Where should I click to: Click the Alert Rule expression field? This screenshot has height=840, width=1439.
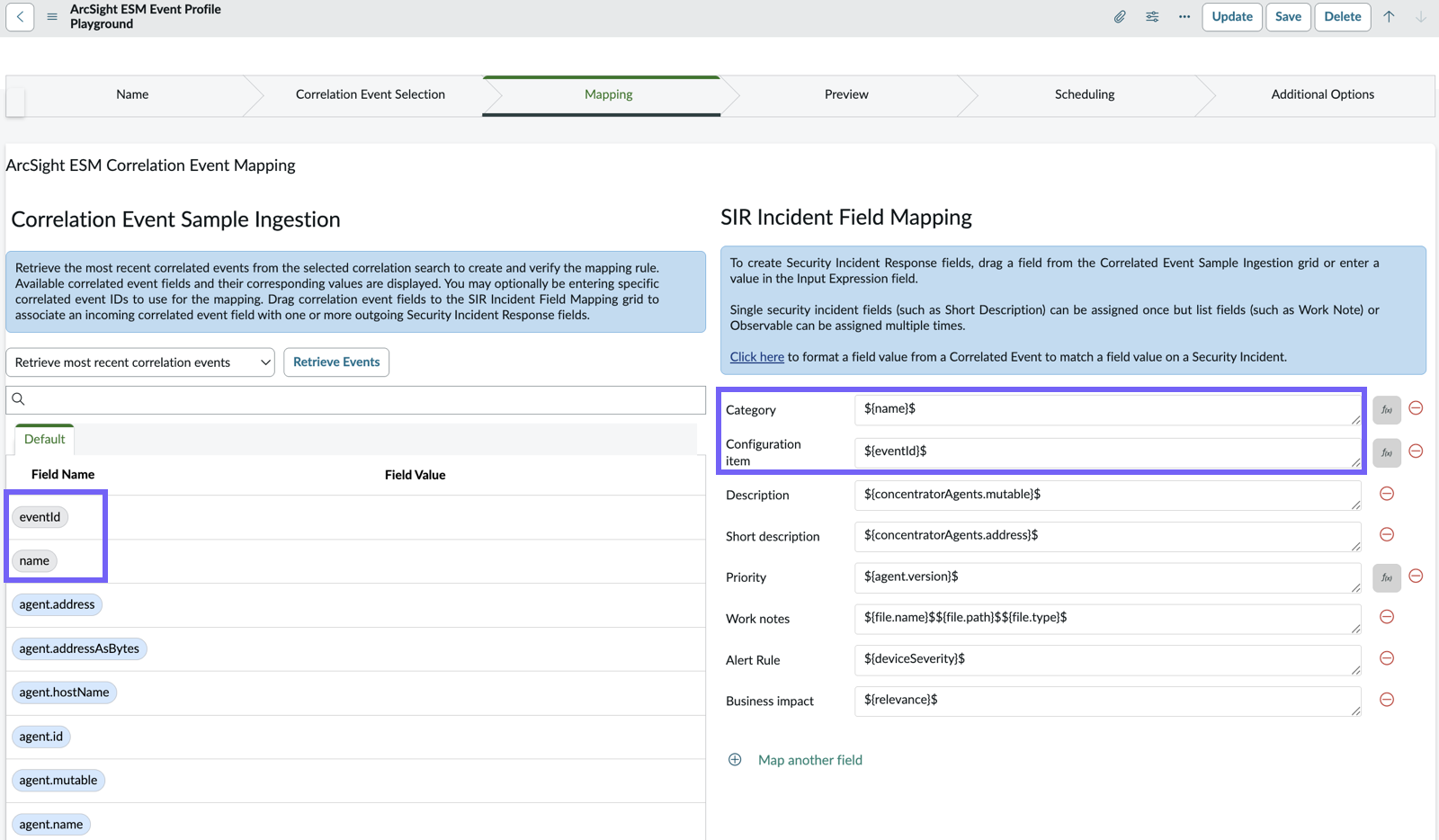(1107, 660)
